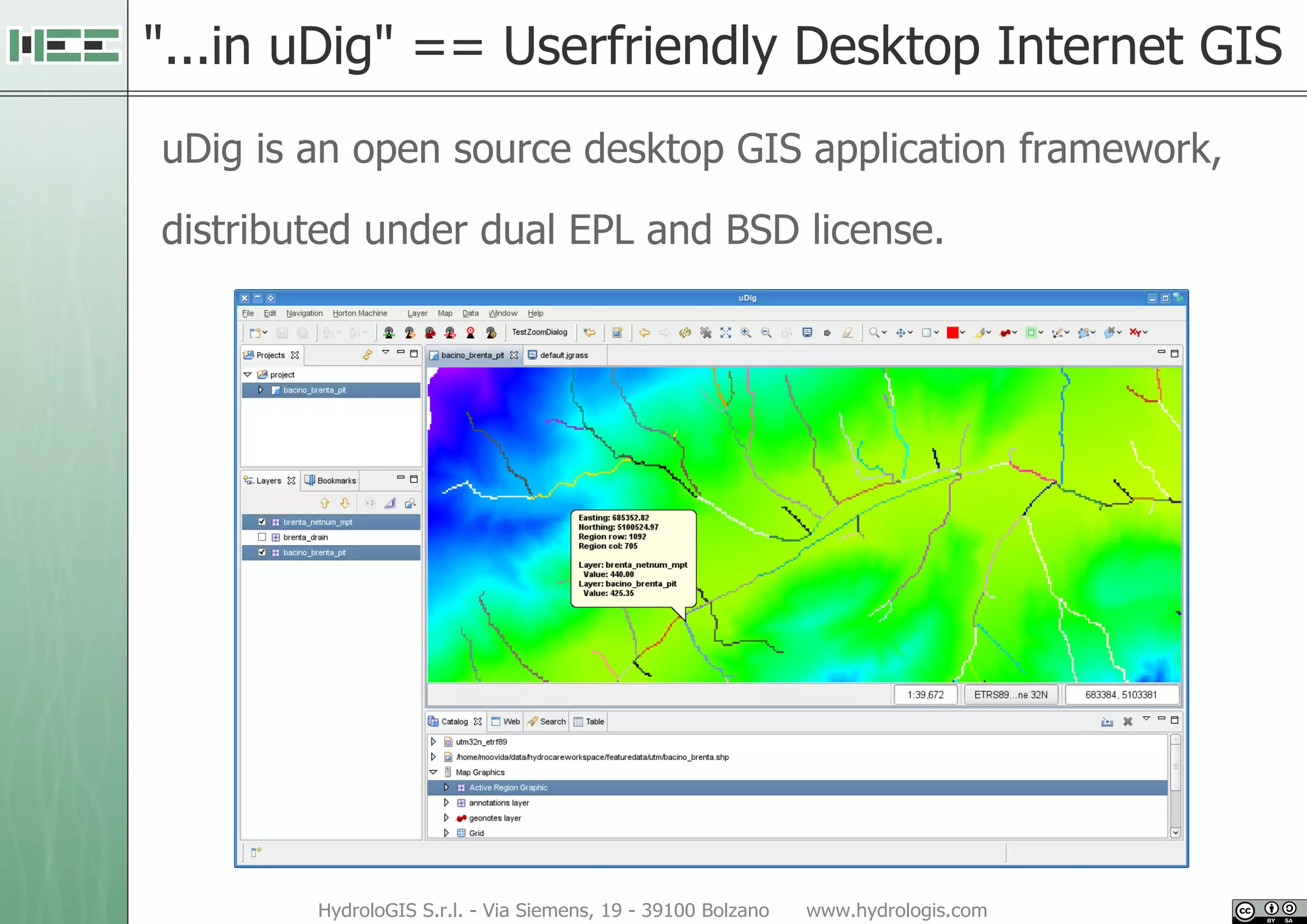The width and height of the screenshot is (1307, 924).
Task: Switch to the Bookmarks tab
Action: tap(330, 481)
